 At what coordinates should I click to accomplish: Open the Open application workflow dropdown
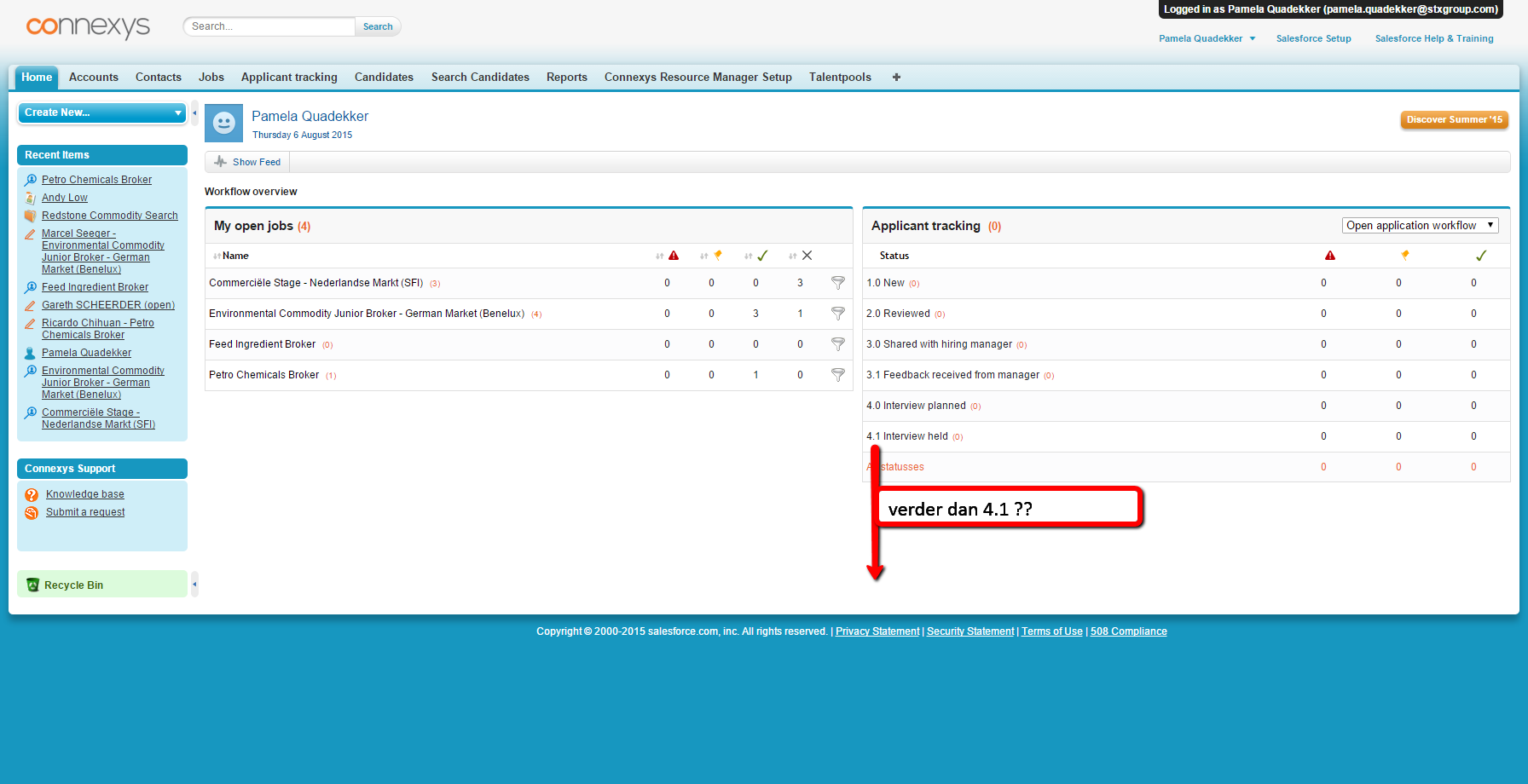point(1420,226)
